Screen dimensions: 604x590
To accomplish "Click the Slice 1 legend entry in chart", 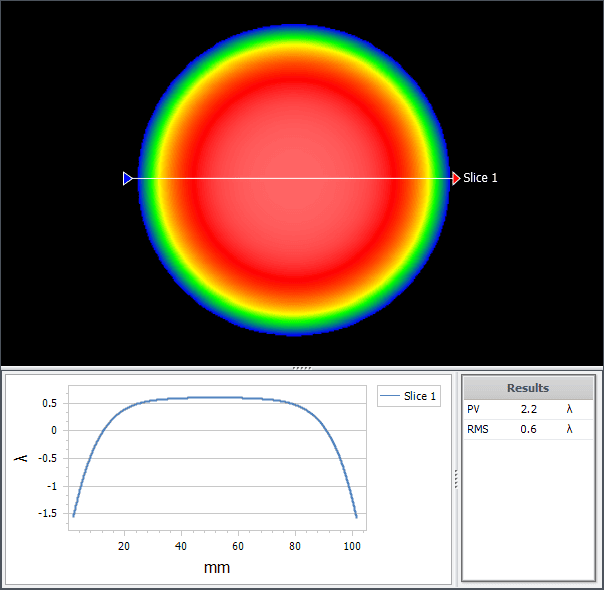I will coord(419,397).
